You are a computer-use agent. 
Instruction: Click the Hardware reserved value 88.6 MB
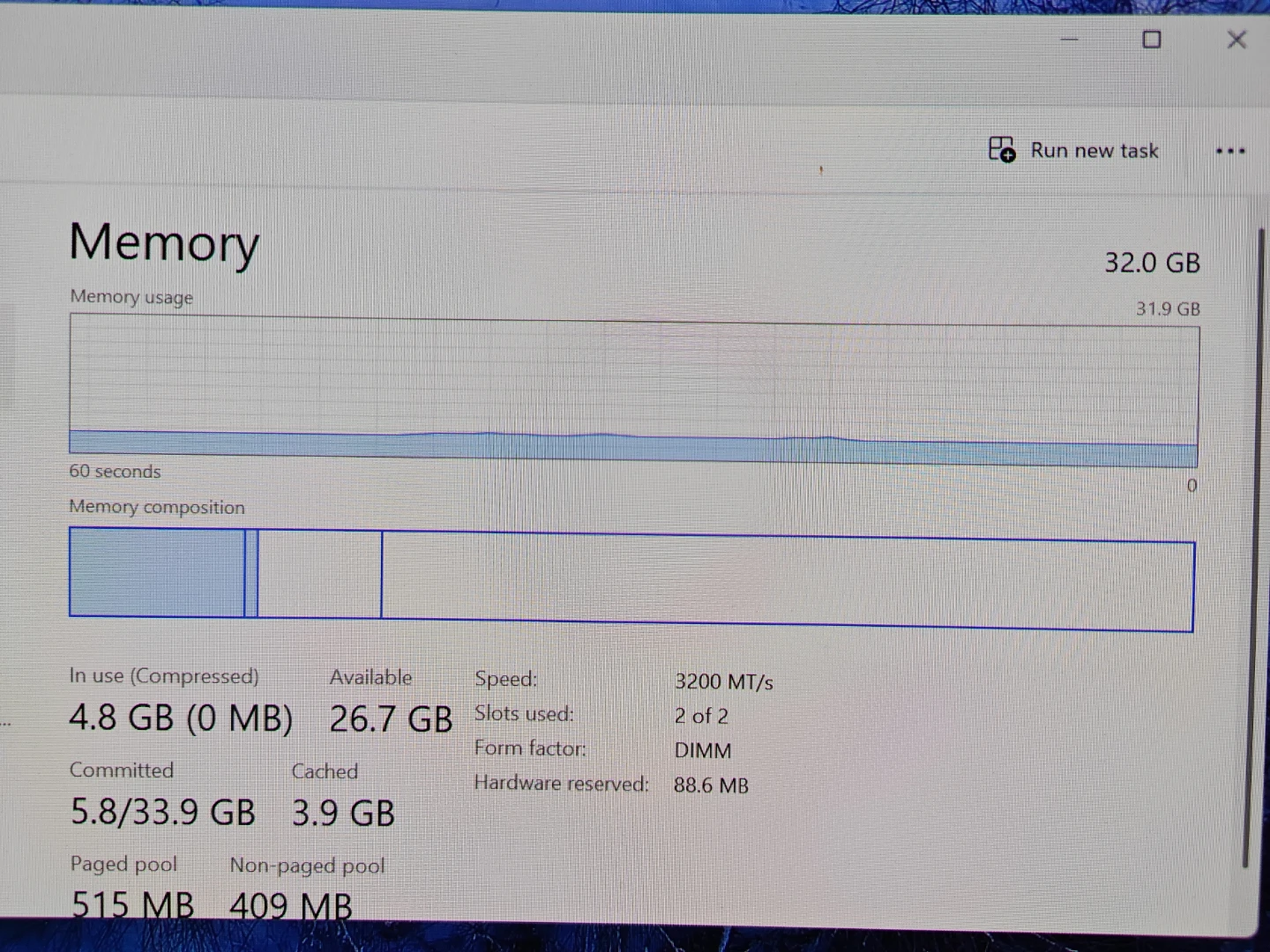(711, 785)
